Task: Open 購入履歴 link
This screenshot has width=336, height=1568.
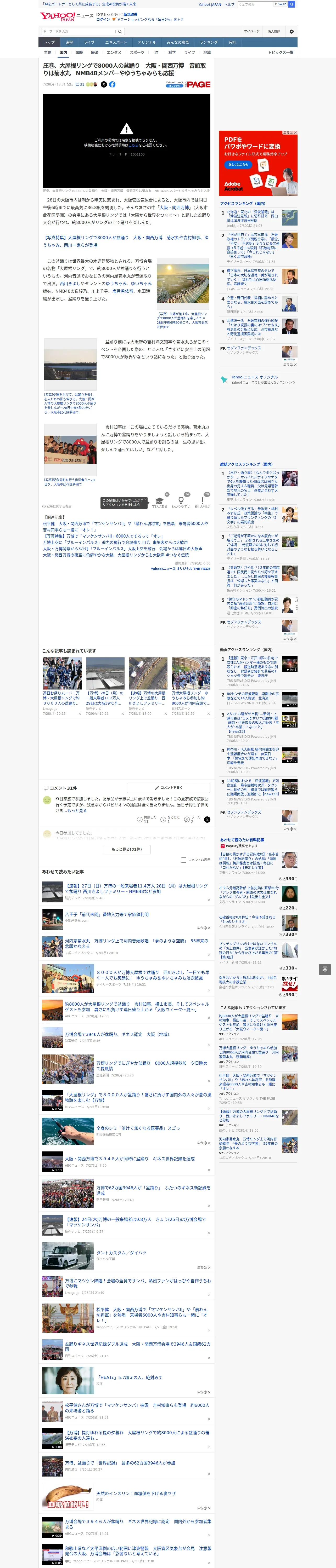Action: 274,32
